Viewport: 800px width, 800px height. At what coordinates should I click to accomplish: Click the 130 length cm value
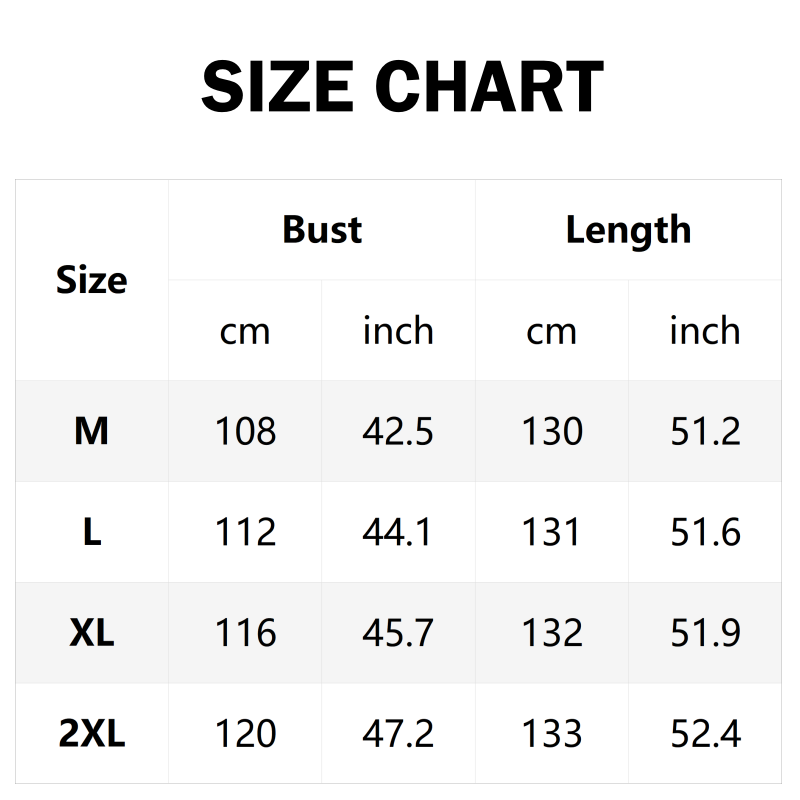[x=552, y=431]
